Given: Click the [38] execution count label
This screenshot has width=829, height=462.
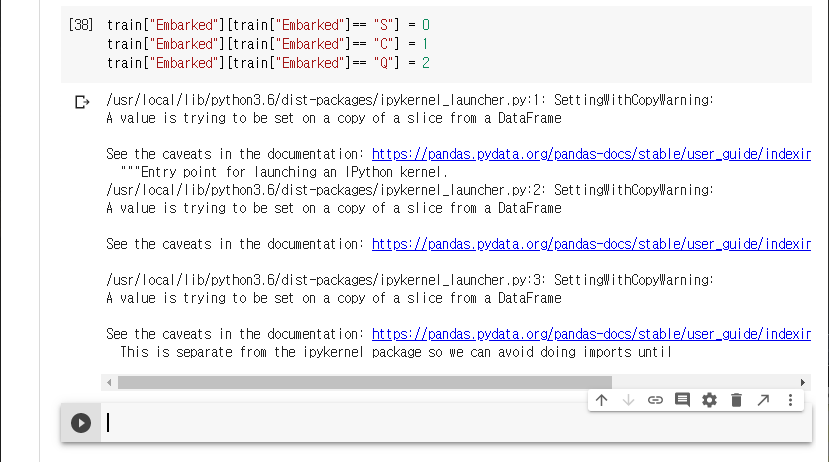Looking at the screenshot, I should click(81, 24).
